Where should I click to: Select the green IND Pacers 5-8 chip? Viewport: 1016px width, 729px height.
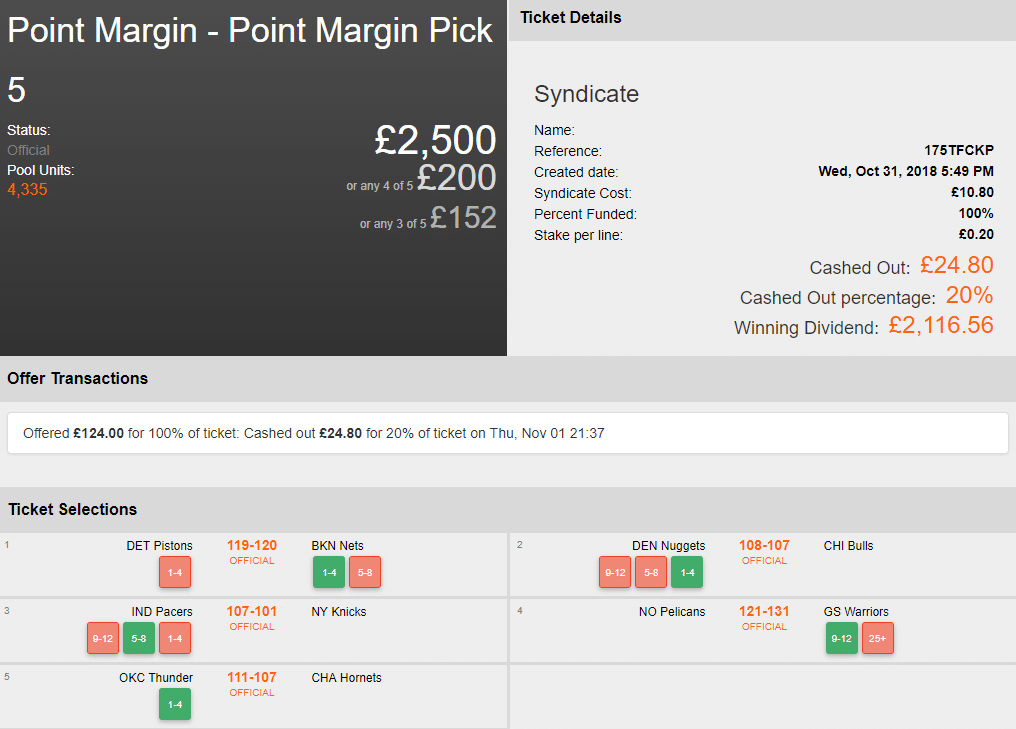coord(139,638)
